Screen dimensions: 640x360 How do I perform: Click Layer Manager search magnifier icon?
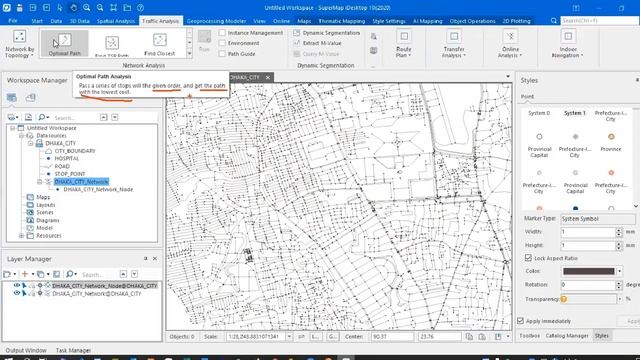(70, 274)
